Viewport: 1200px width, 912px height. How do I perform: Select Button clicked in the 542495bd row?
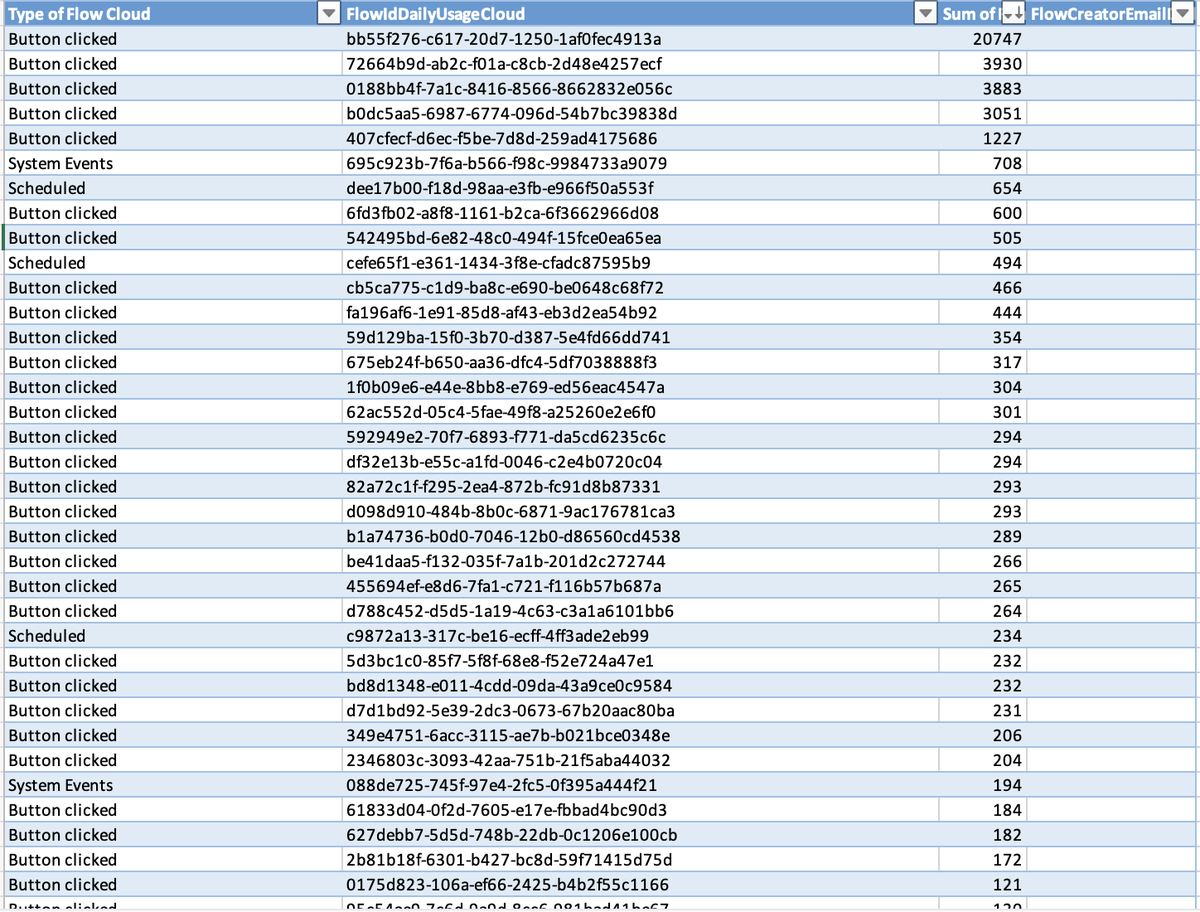click(172, 238)
